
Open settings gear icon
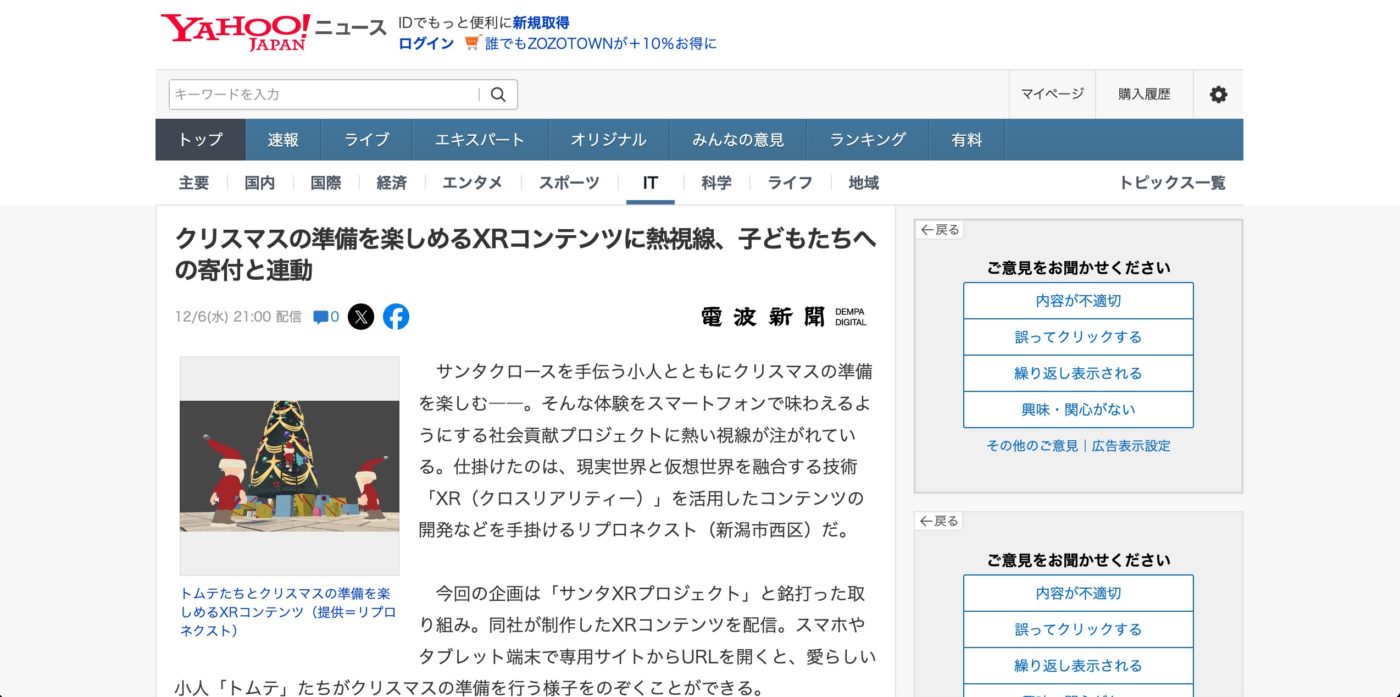tap(1218, 95)
